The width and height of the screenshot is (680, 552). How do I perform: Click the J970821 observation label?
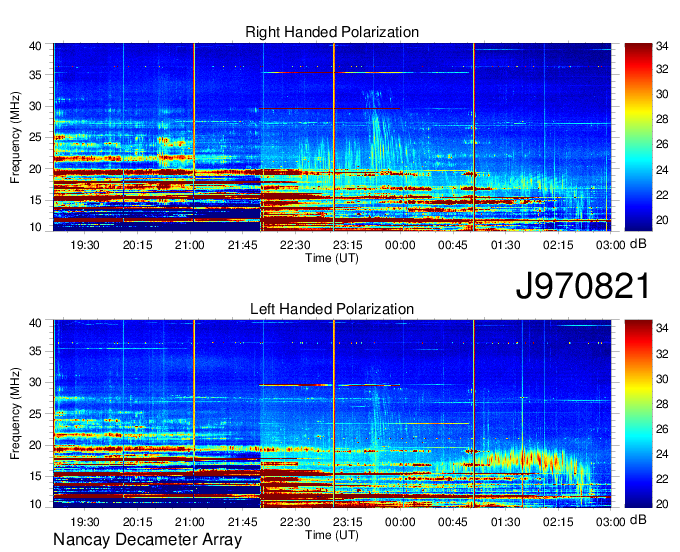[x=583, y=286]
